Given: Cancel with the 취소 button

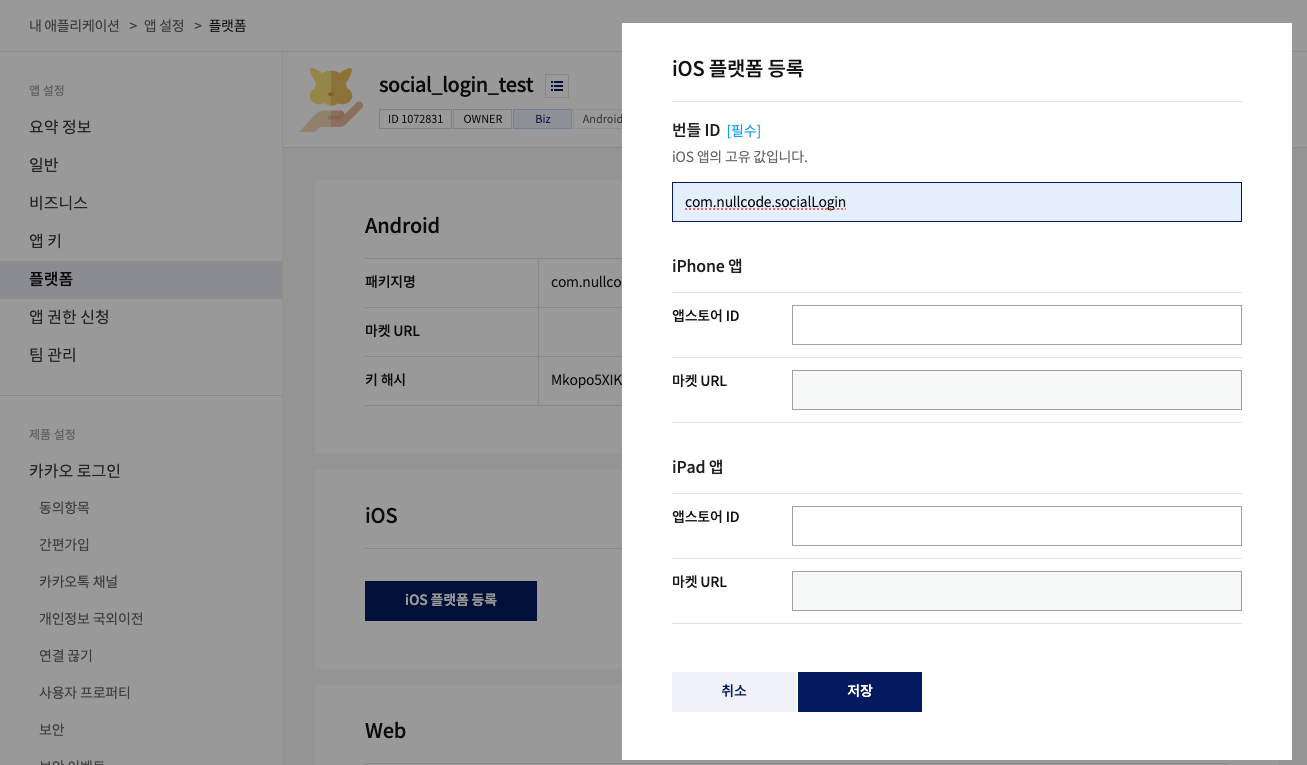Looking at the screenshot, I should 734,692.
